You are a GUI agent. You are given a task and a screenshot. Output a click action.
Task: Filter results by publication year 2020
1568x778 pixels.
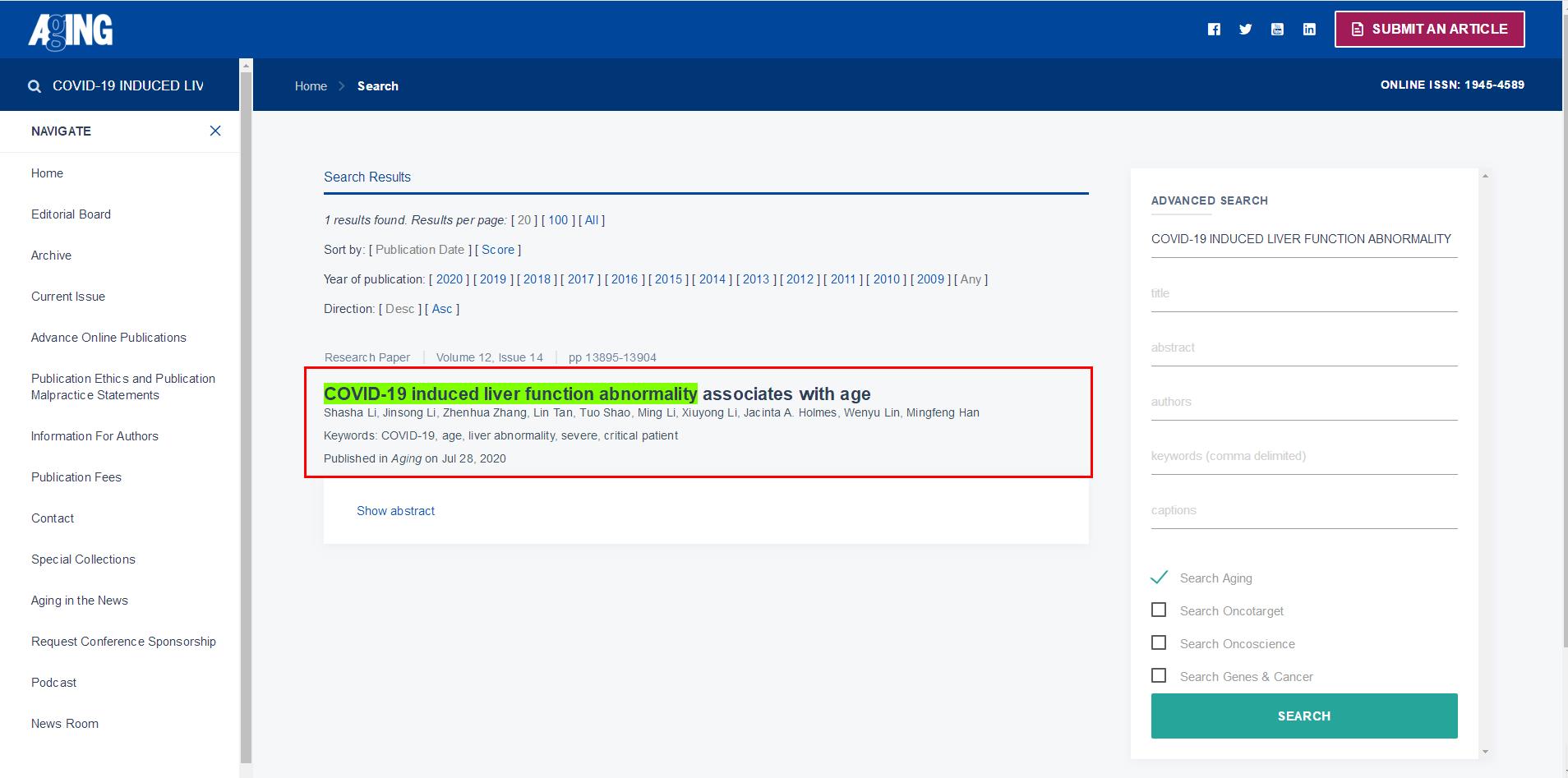click(449, 279)
